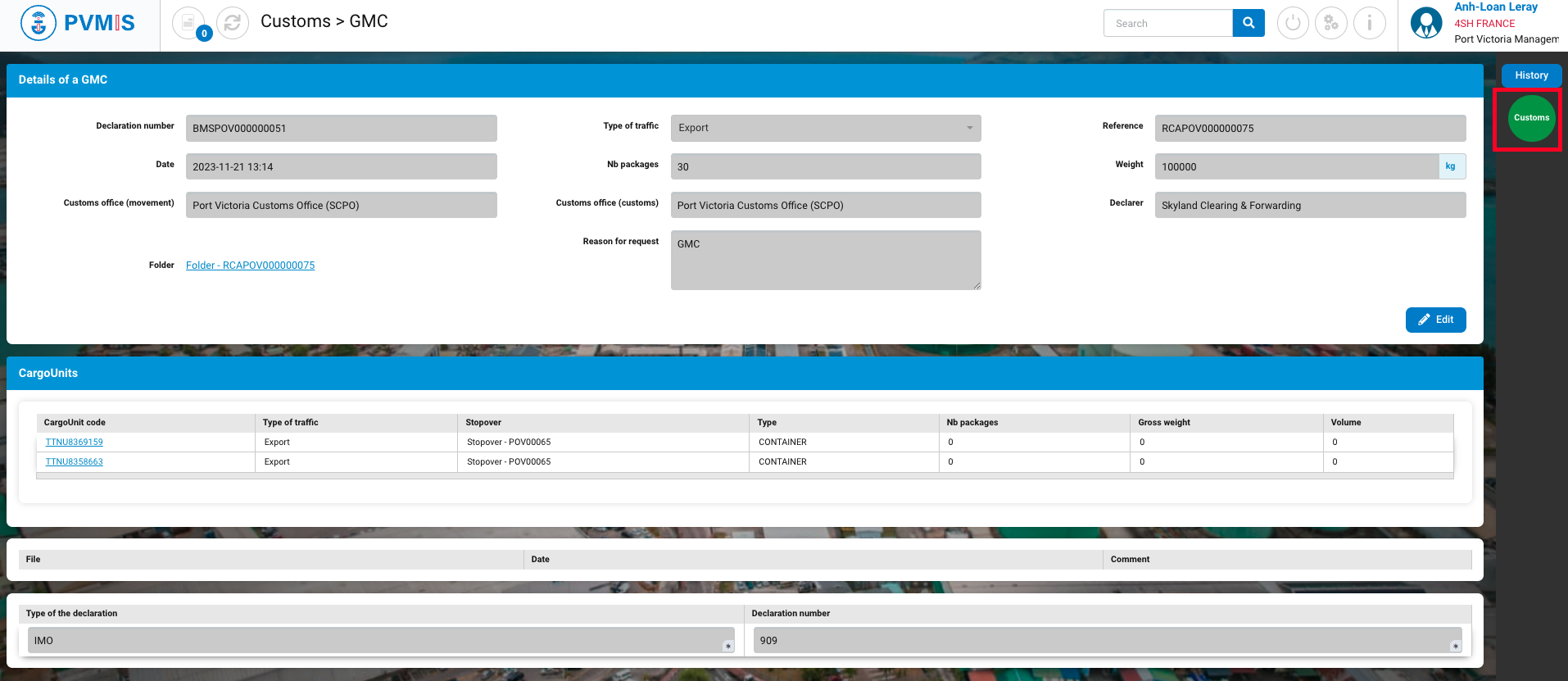
Task: Click the Anh-Loan Leray username
Action: point(1495,7)
